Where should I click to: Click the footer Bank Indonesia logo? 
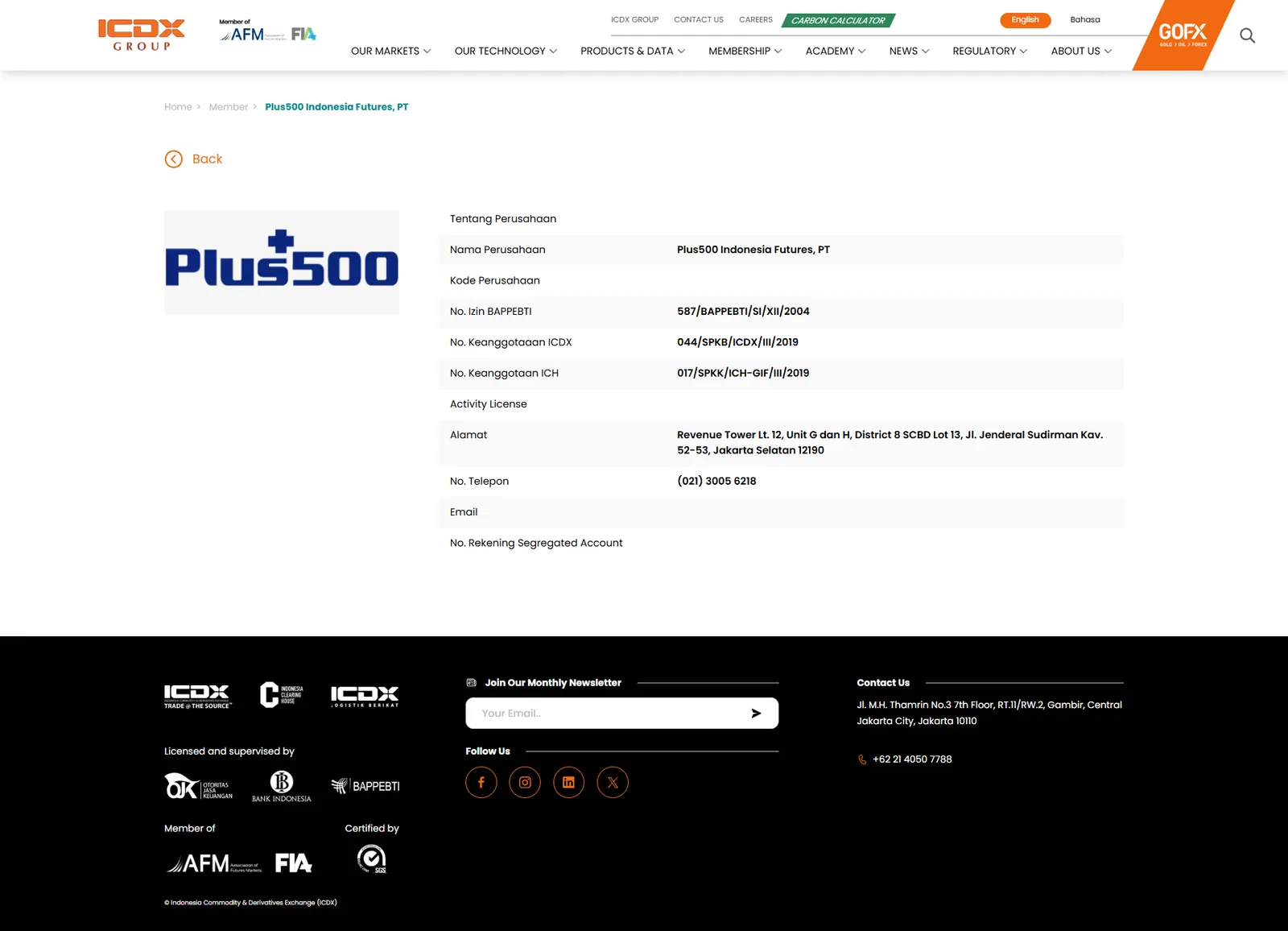point(282,786)
